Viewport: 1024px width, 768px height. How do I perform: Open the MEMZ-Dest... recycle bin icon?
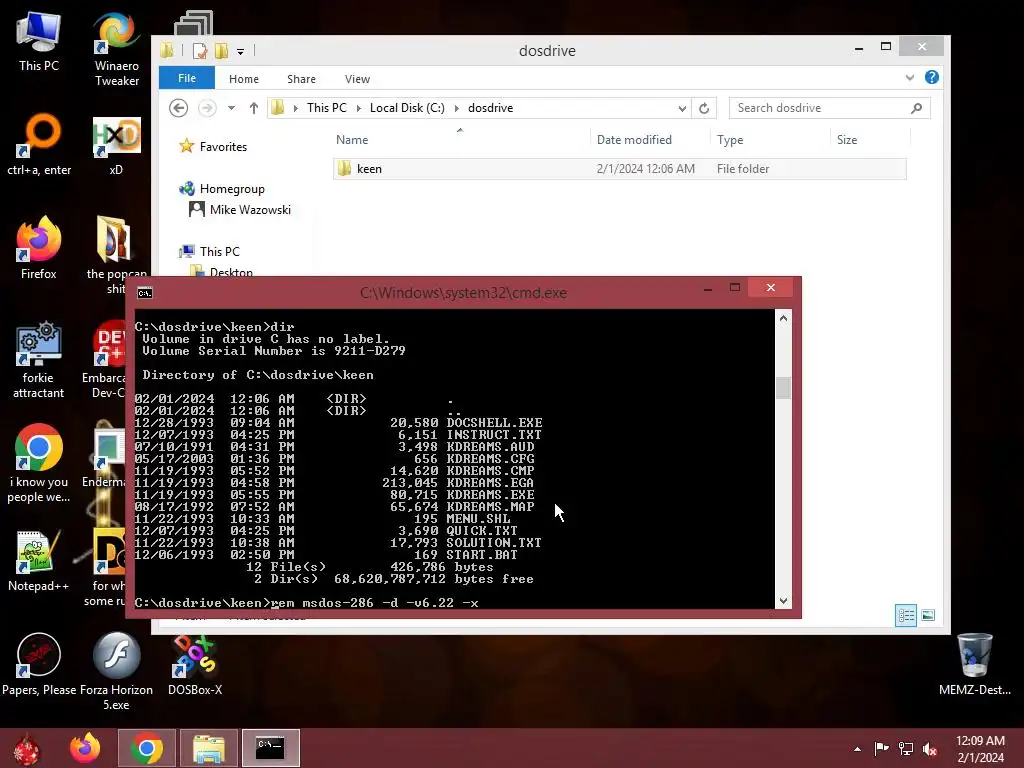click(x=974, y=664)
